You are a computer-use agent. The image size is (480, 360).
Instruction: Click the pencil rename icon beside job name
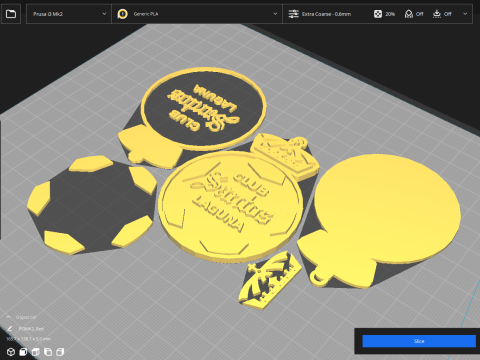pos(10,328)
